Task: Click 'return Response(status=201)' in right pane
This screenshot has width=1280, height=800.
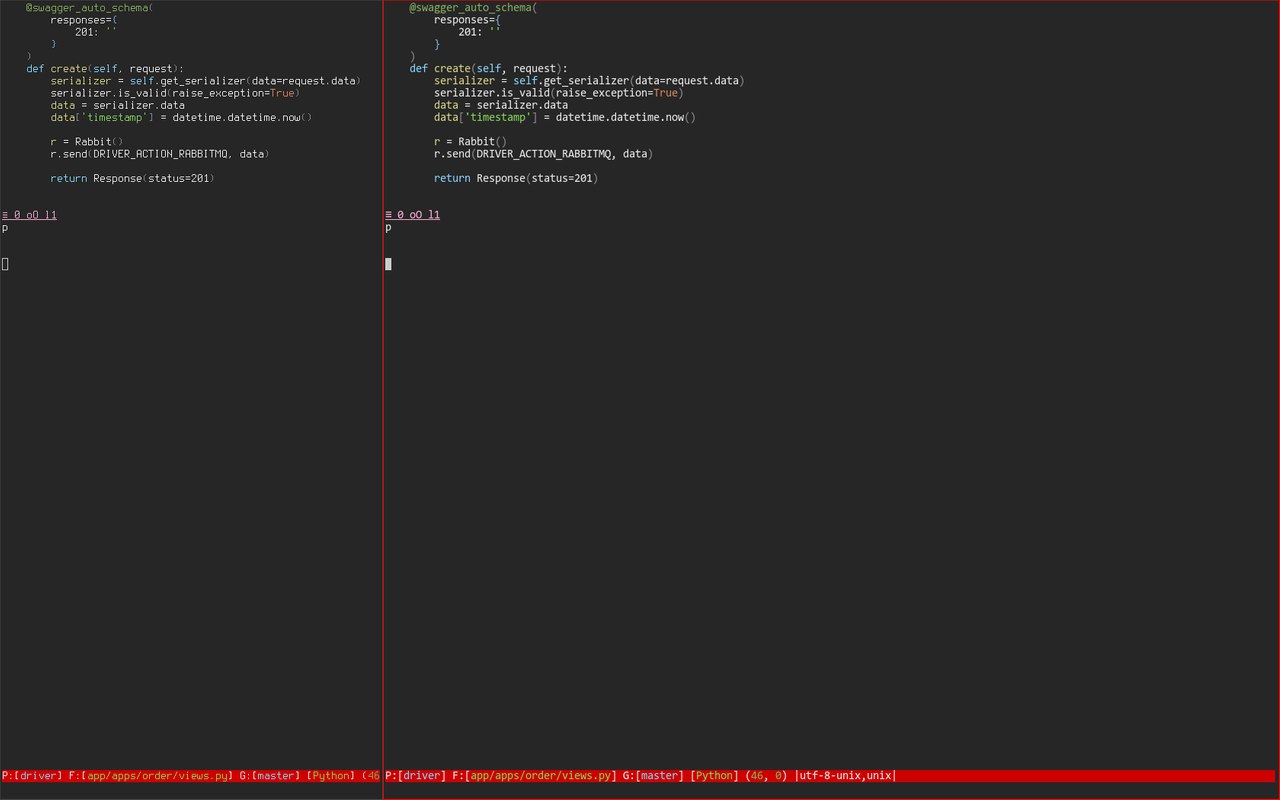Action: point(516,178)
